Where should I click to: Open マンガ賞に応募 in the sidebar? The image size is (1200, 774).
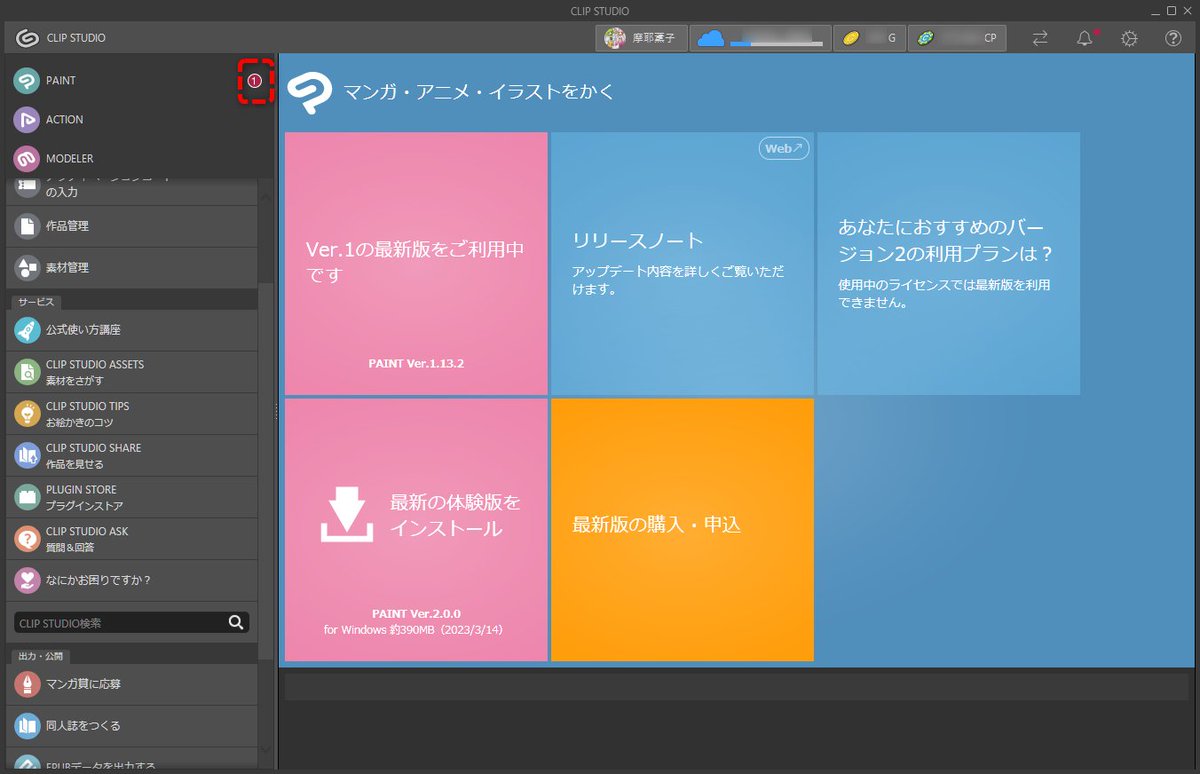click(132, 684)
